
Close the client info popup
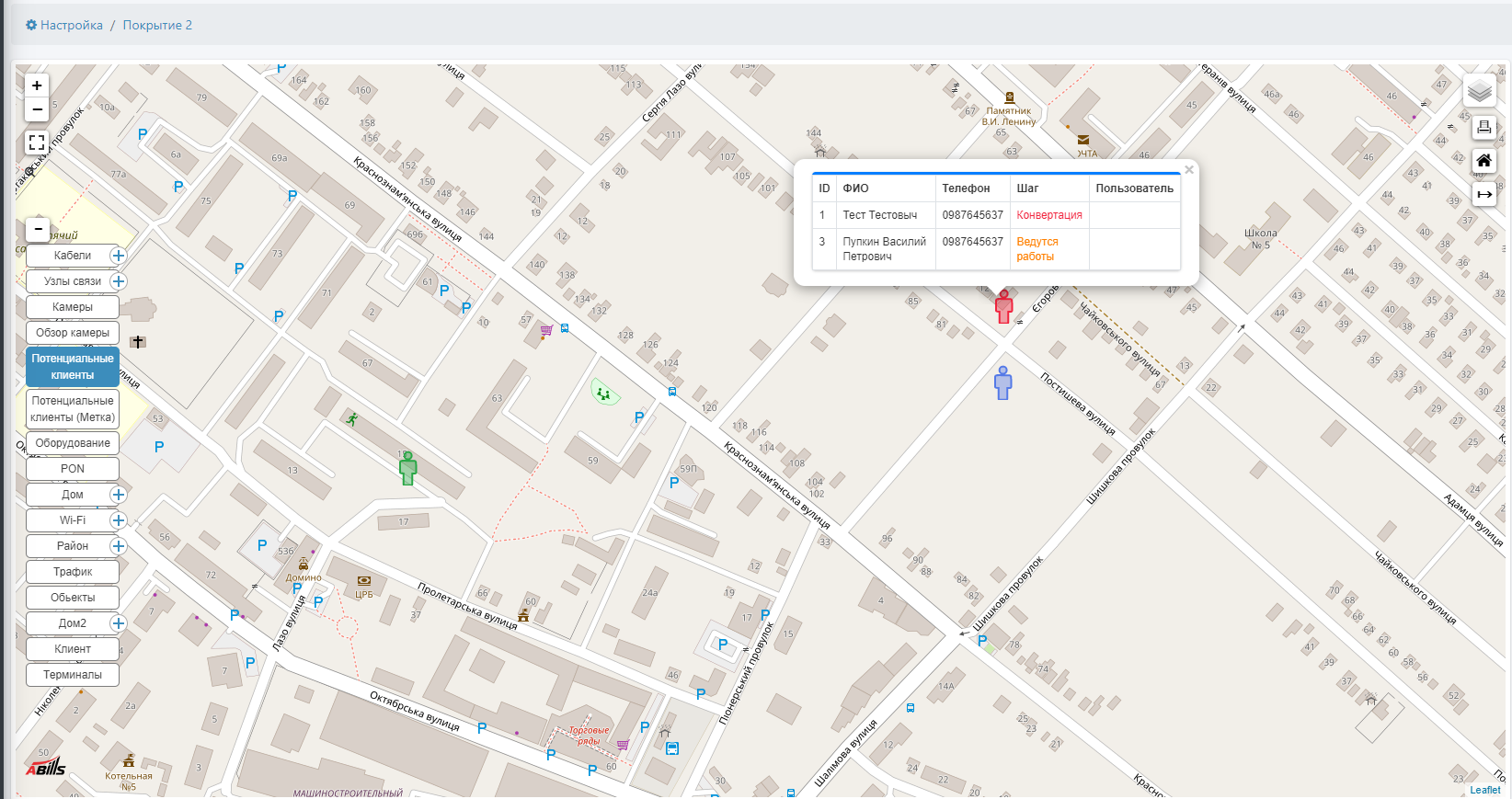tap(1189, 169)
